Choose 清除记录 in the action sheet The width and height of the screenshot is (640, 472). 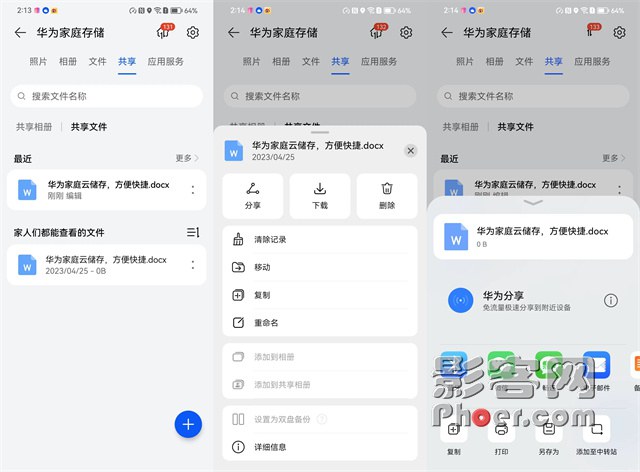click(320, 239)
